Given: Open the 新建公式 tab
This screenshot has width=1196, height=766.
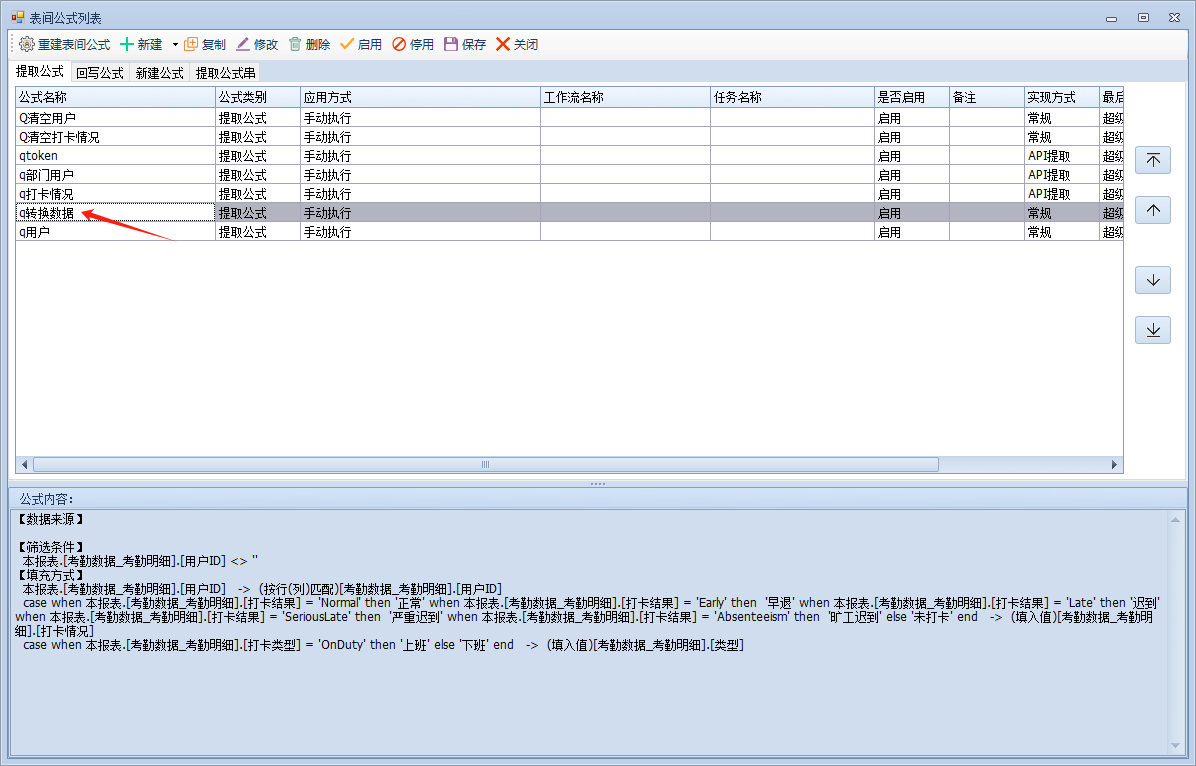Looking at the screenshot, I should point(159,73).
